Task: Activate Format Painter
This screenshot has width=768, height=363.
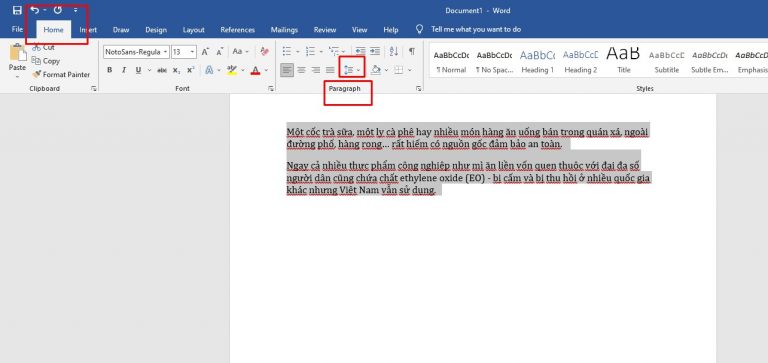Action: 61,74
